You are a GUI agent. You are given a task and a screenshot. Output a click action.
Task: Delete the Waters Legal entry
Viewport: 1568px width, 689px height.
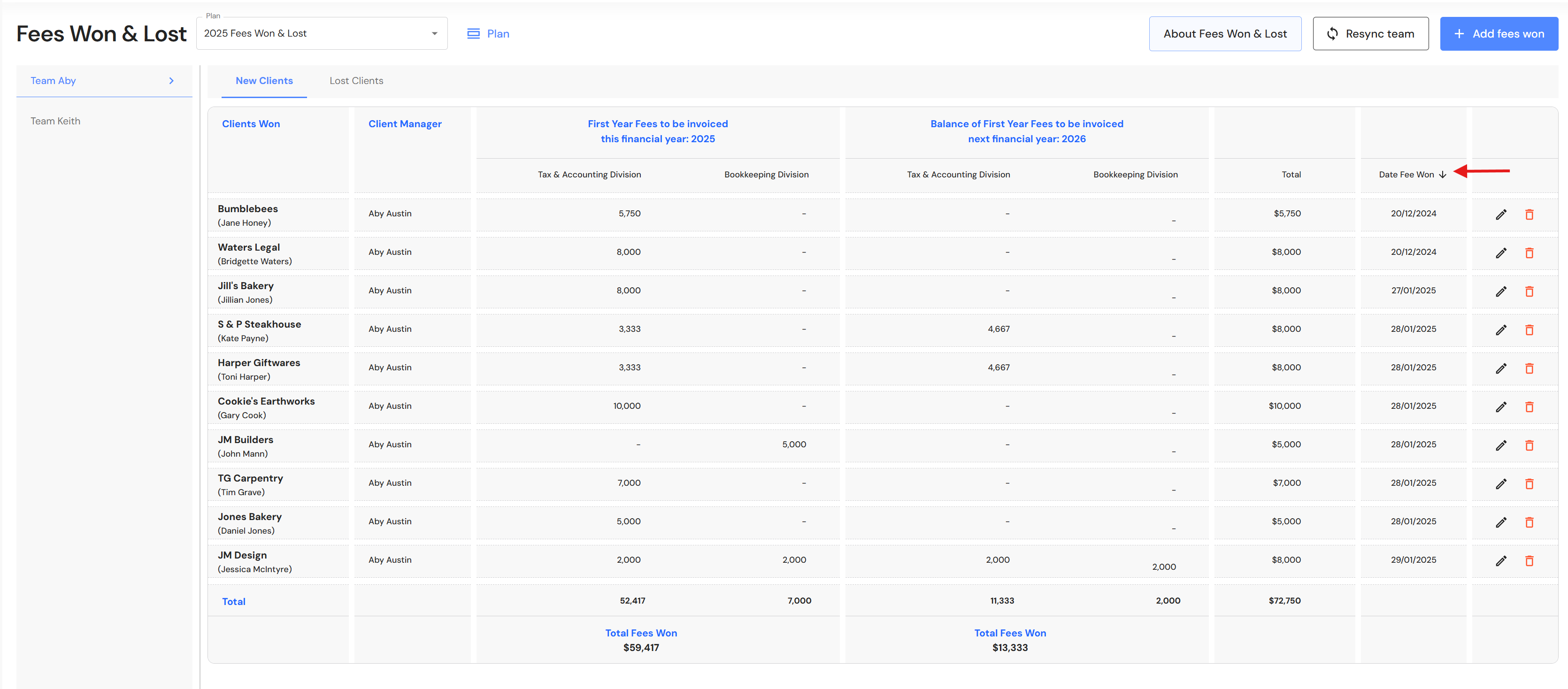[1529, 253]
